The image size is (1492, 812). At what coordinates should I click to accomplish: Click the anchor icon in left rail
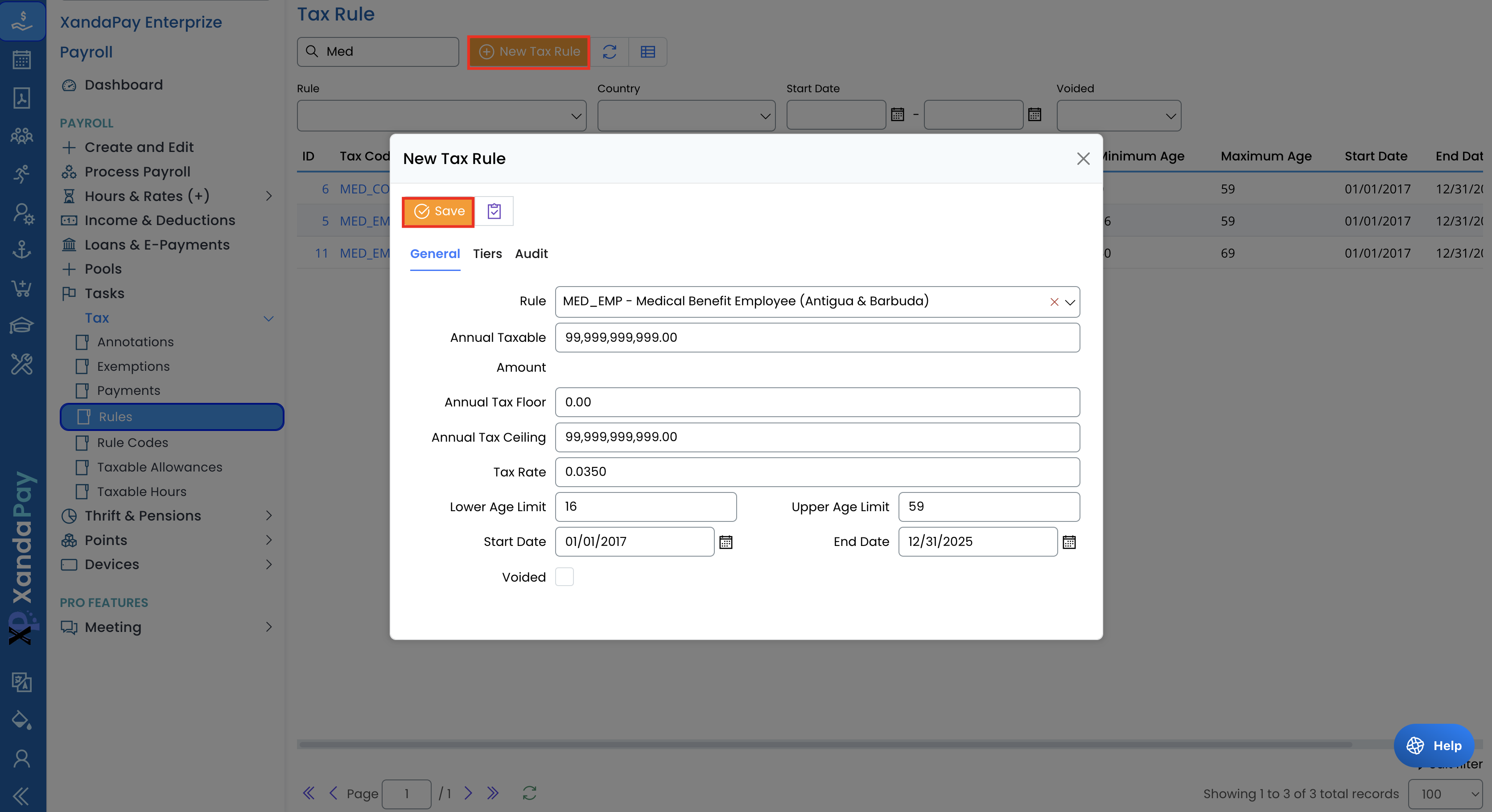21,250
